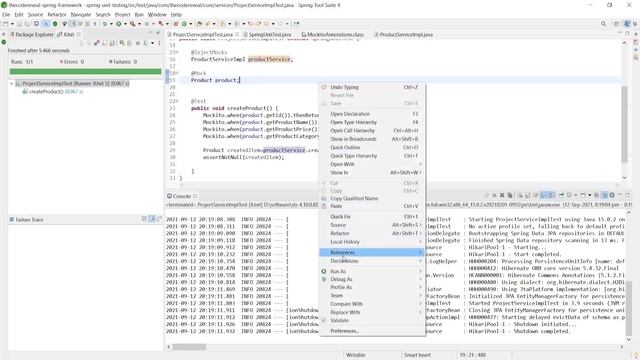Click Remove All Terminated Launches in Console
This screenshot has height=360, width=640.
pos(510,196)
